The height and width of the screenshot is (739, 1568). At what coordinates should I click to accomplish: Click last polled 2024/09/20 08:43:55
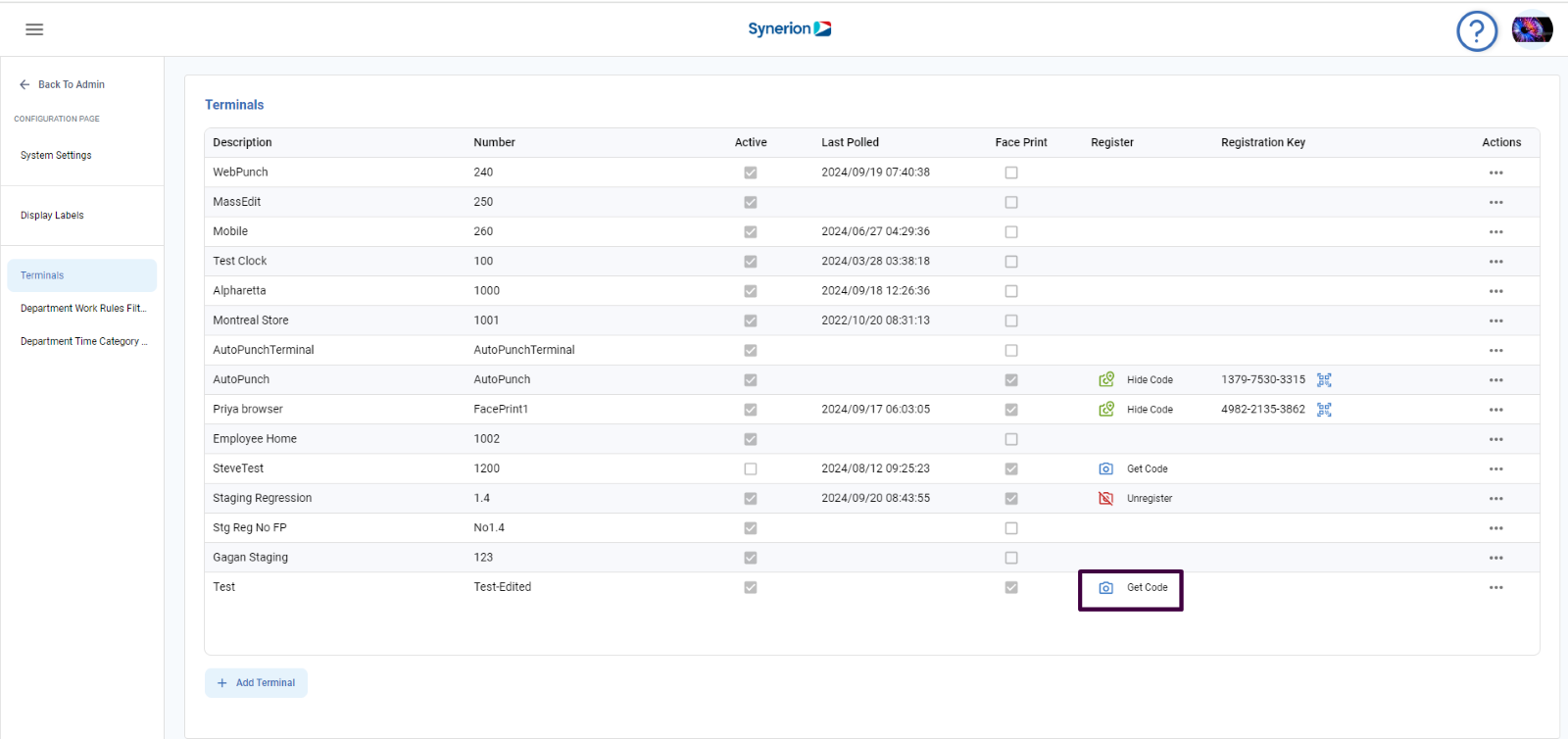(875, 498)
